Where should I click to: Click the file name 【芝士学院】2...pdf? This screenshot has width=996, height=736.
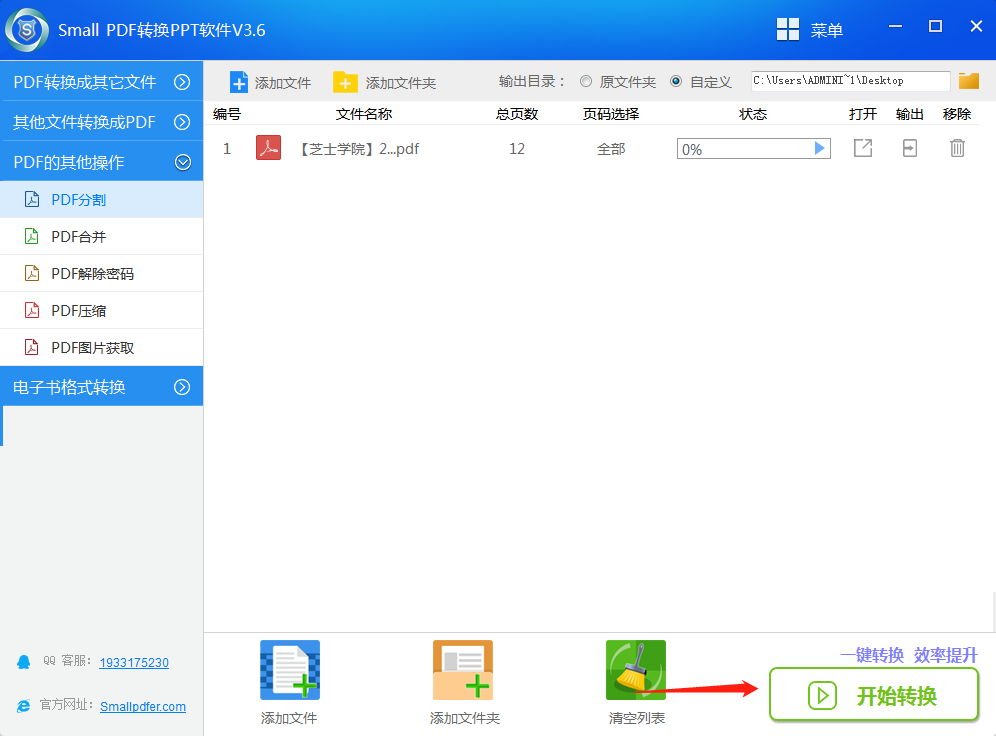tap(358, 149)
